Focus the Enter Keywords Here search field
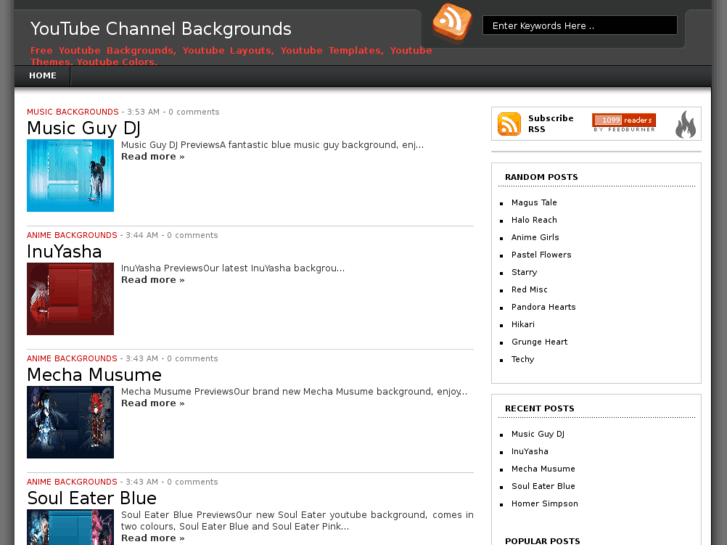This screenshot has width=727, height=545. (x=580, y=26)
